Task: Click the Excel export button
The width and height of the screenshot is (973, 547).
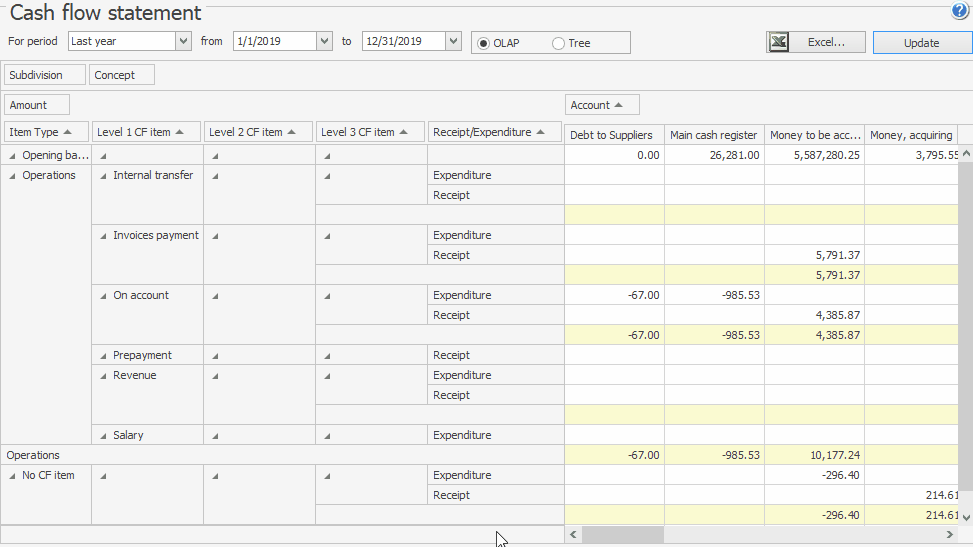Action: point(816,42)
